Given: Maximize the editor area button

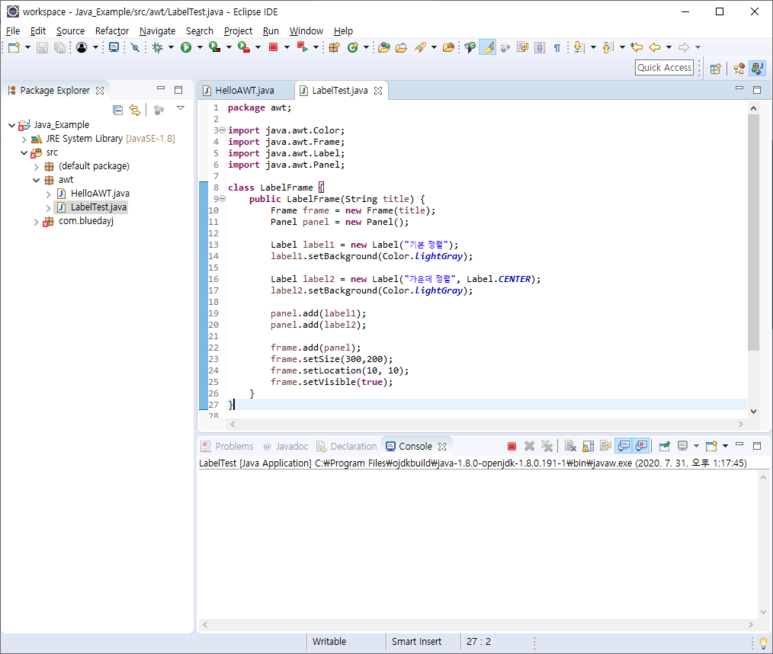Looking at the screenshot, I should [x=757, y=90].
